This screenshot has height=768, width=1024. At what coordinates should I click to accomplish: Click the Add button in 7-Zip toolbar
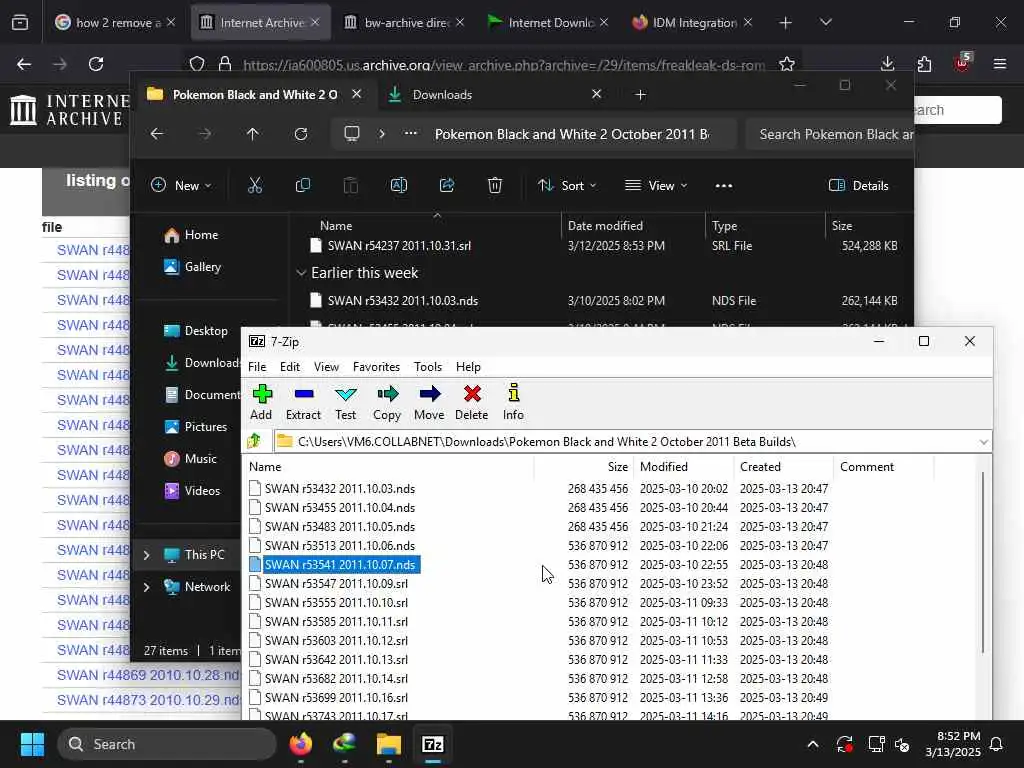[261, 402]
